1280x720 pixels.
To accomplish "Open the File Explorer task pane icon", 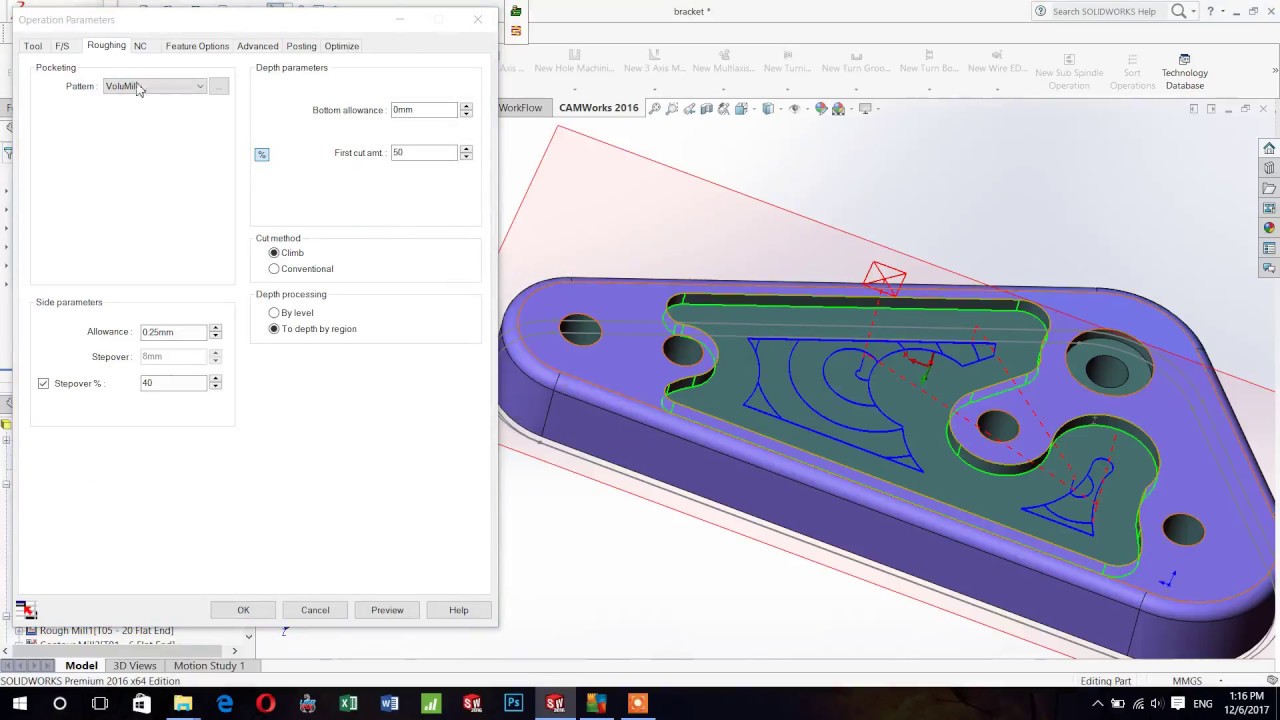I will (1269, 188).
